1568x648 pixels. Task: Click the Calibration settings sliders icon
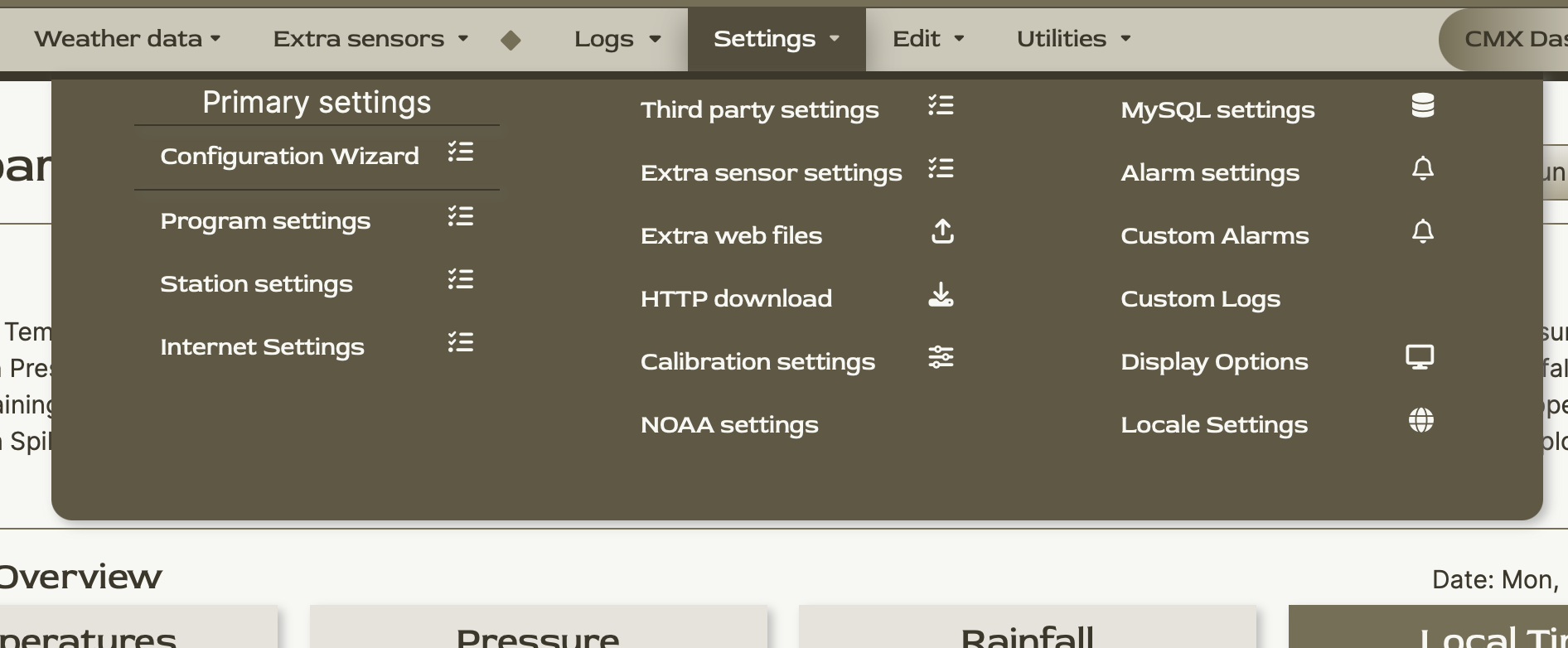941,358
